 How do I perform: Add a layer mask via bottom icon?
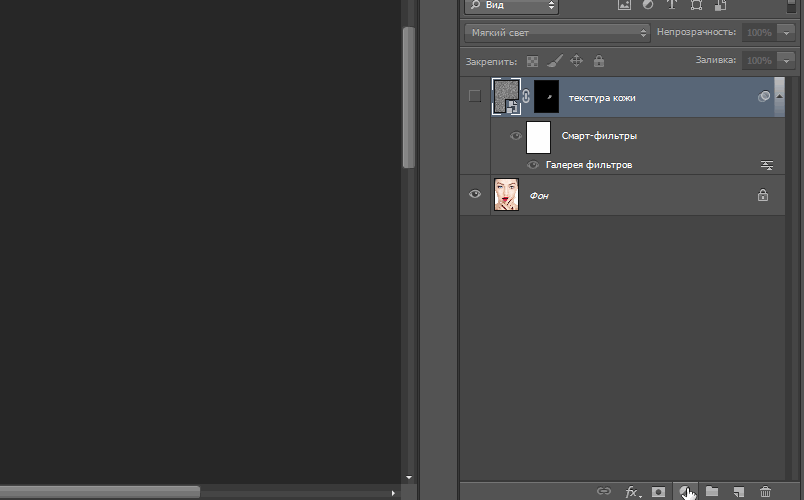click(x=658, y=491)
